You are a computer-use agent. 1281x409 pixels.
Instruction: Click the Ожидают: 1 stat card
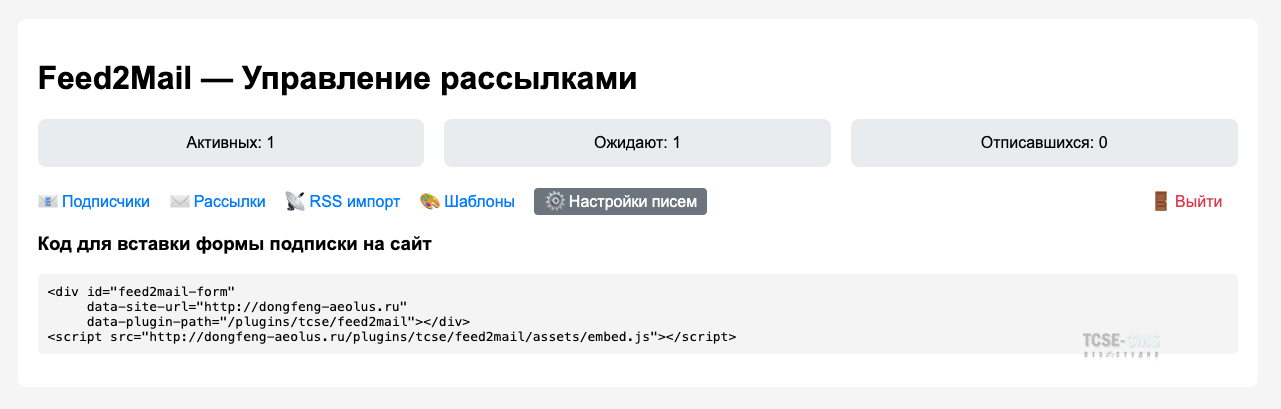click(637, 143)
